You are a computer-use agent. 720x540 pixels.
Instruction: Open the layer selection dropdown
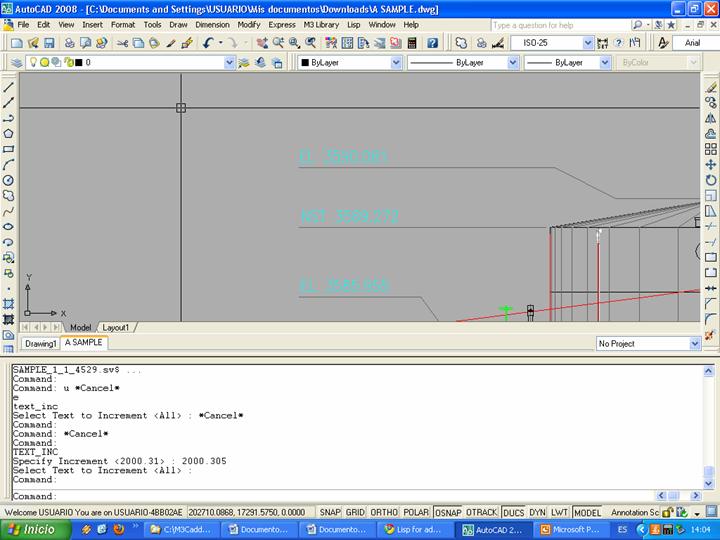pos(229,62)
